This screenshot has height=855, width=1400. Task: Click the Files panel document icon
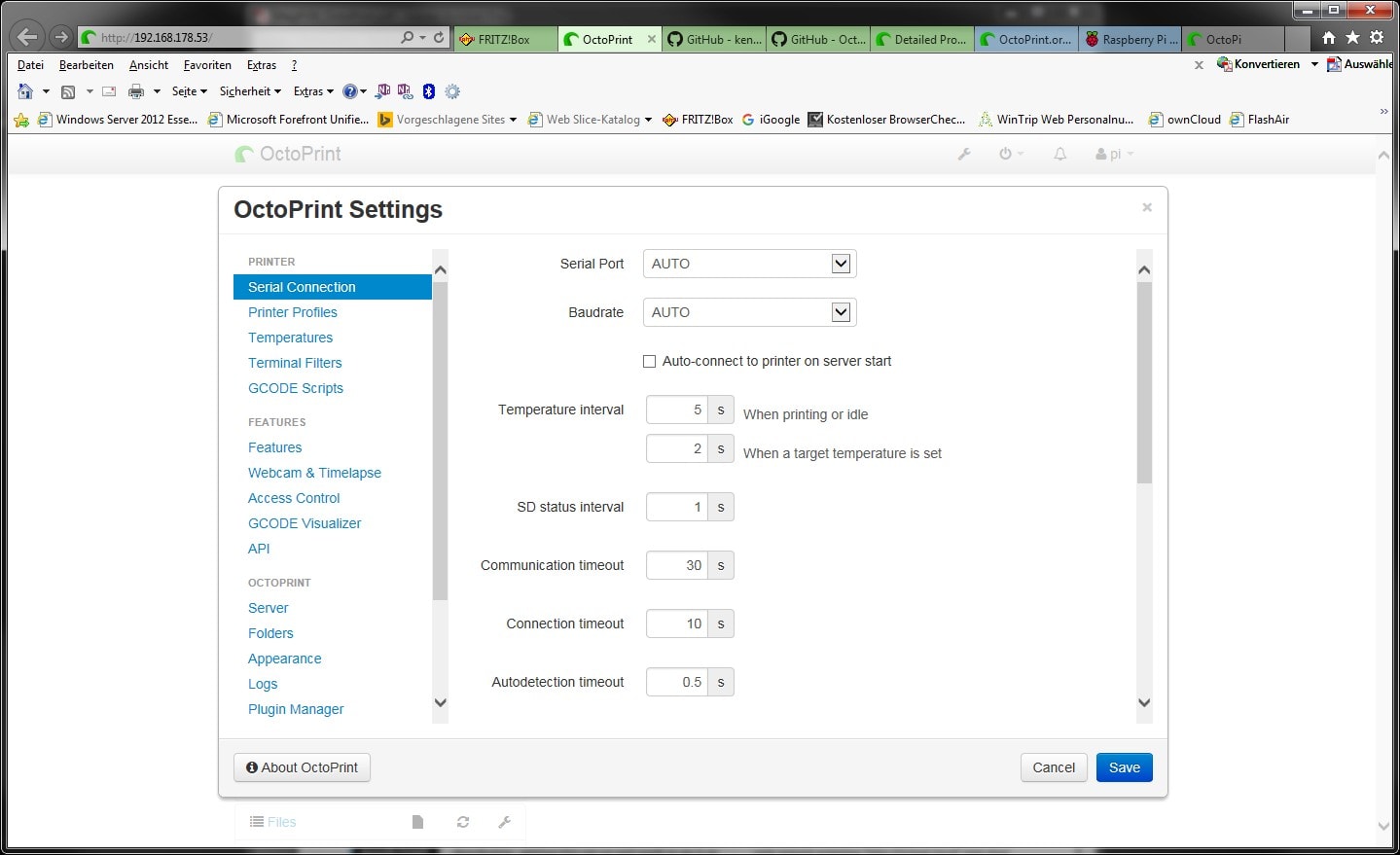[417, 822]
